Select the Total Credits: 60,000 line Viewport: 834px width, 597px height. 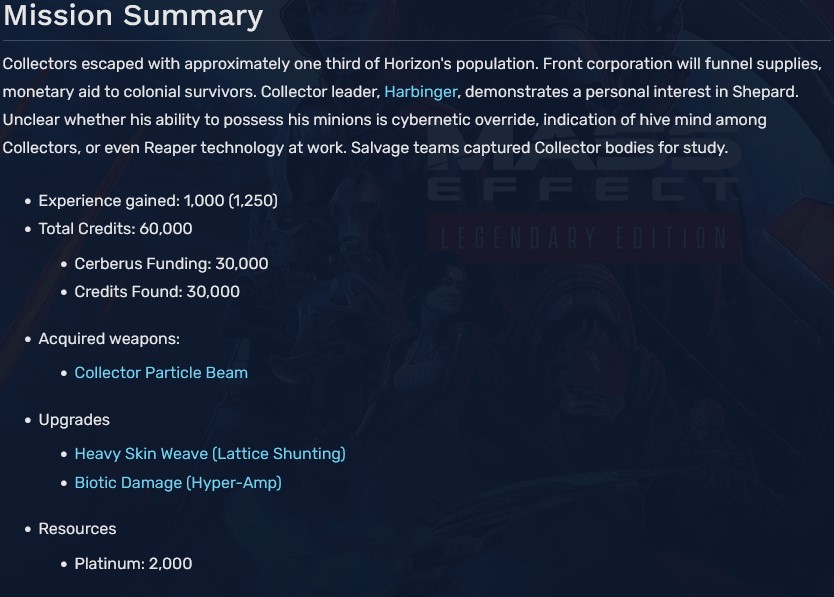pyautogui.click(x=115, y=229)
